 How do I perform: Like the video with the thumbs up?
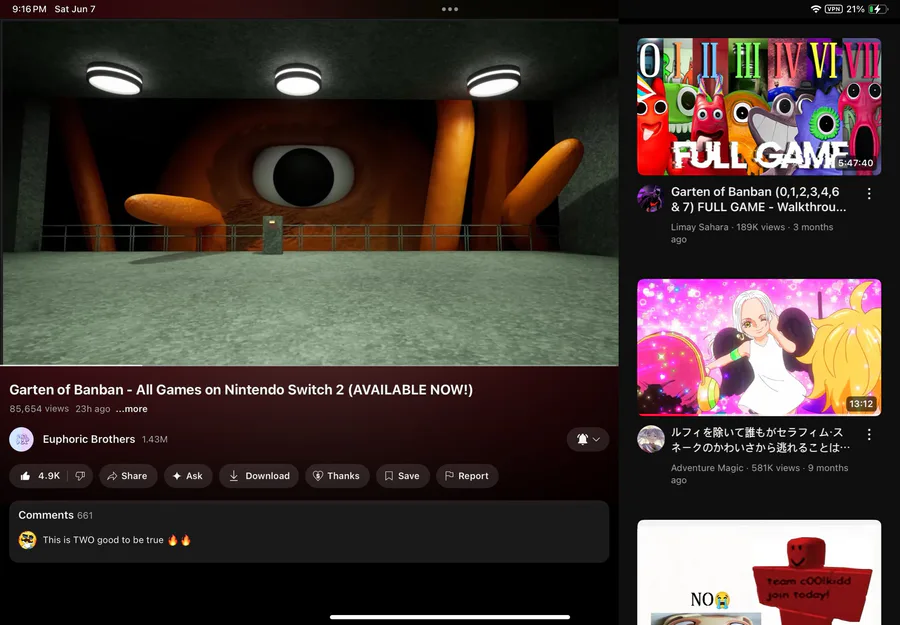39,476
